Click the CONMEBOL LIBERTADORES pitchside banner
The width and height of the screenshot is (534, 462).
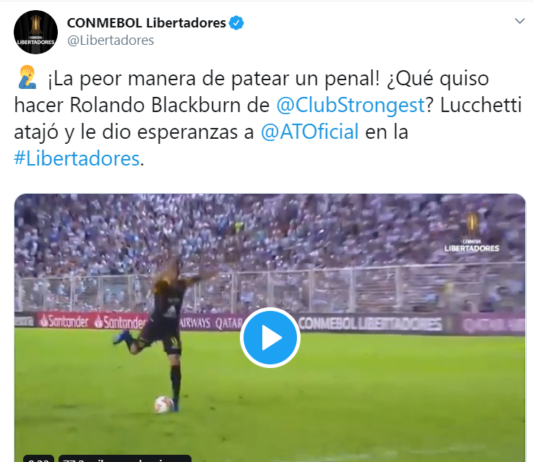[370, 323]
